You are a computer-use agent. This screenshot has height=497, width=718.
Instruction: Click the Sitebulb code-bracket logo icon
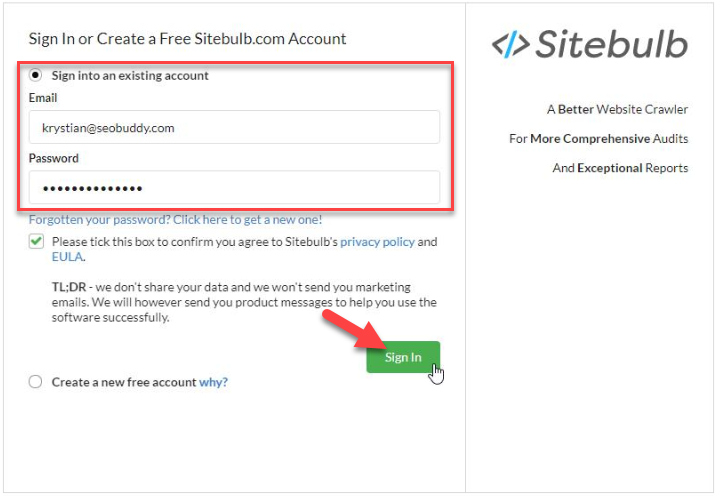(511, 44)
